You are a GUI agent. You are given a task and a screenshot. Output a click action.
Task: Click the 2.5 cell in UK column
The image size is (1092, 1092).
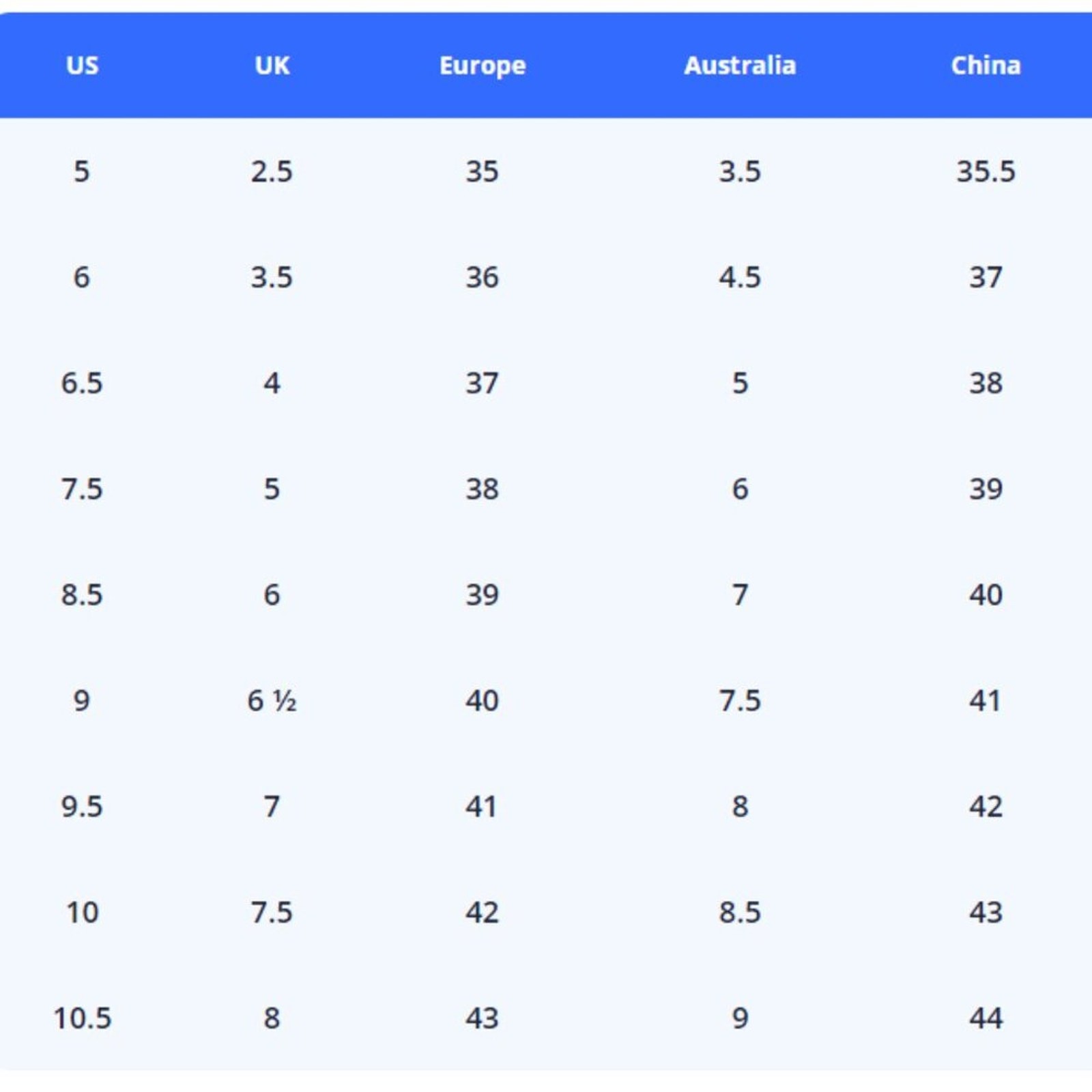coord(272,171)
